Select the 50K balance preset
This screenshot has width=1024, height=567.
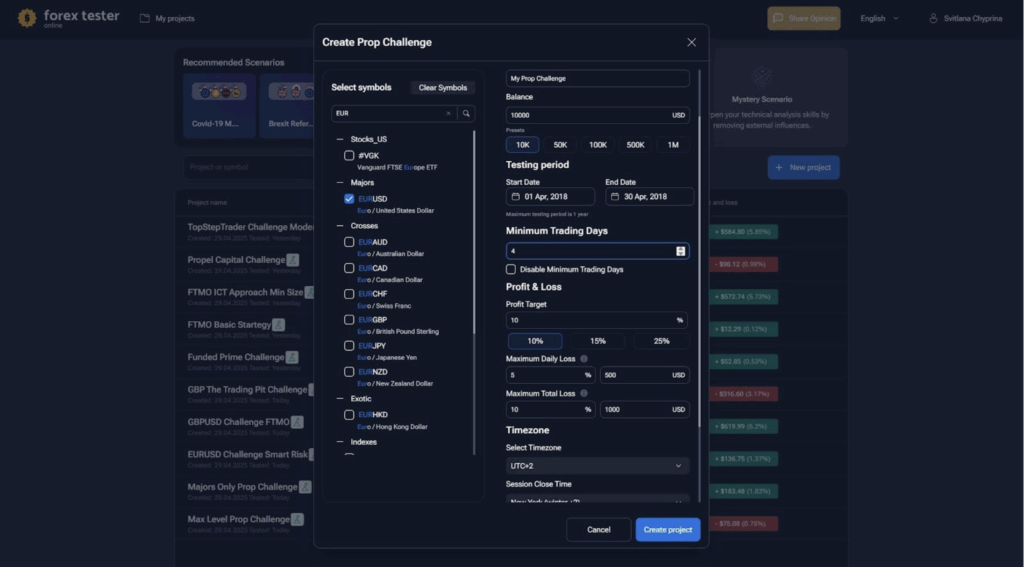560,145
